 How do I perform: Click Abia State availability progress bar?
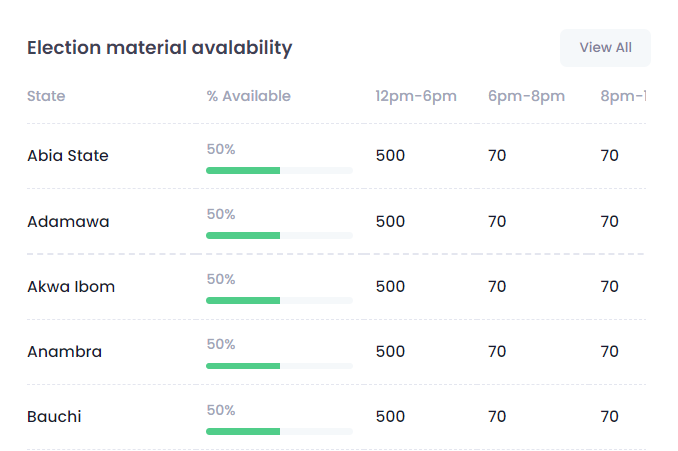(279, 171)
